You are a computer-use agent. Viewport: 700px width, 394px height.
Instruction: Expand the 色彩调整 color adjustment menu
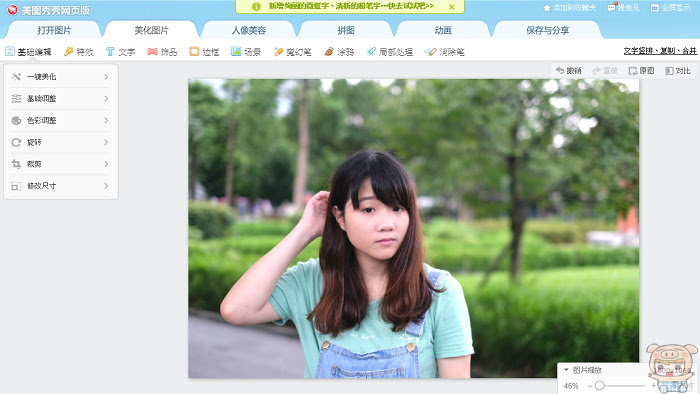coord(61,120)
